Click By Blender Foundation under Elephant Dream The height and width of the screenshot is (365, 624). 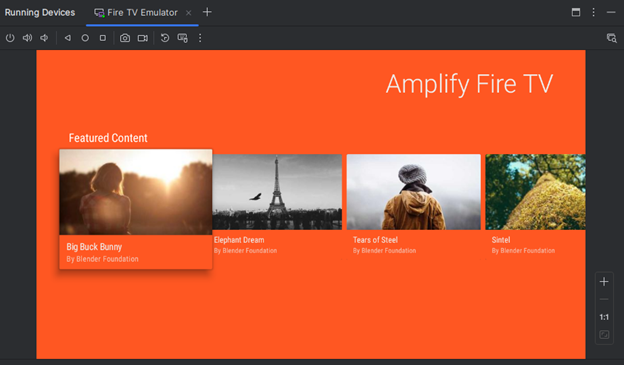click(245, 251)
